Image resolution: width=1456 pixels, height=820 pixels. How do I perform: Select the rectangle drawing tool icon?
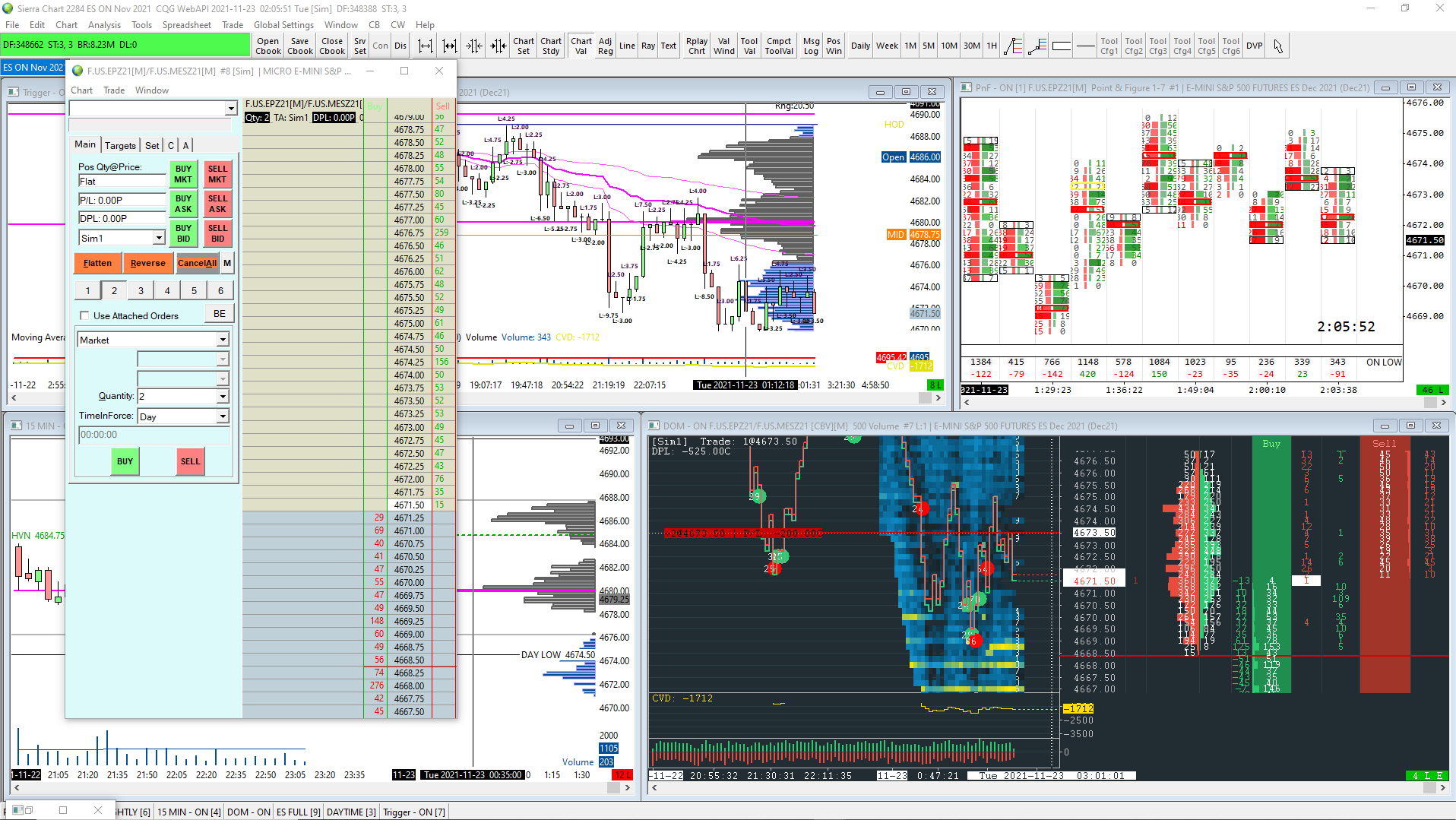tap(1062, 46)
